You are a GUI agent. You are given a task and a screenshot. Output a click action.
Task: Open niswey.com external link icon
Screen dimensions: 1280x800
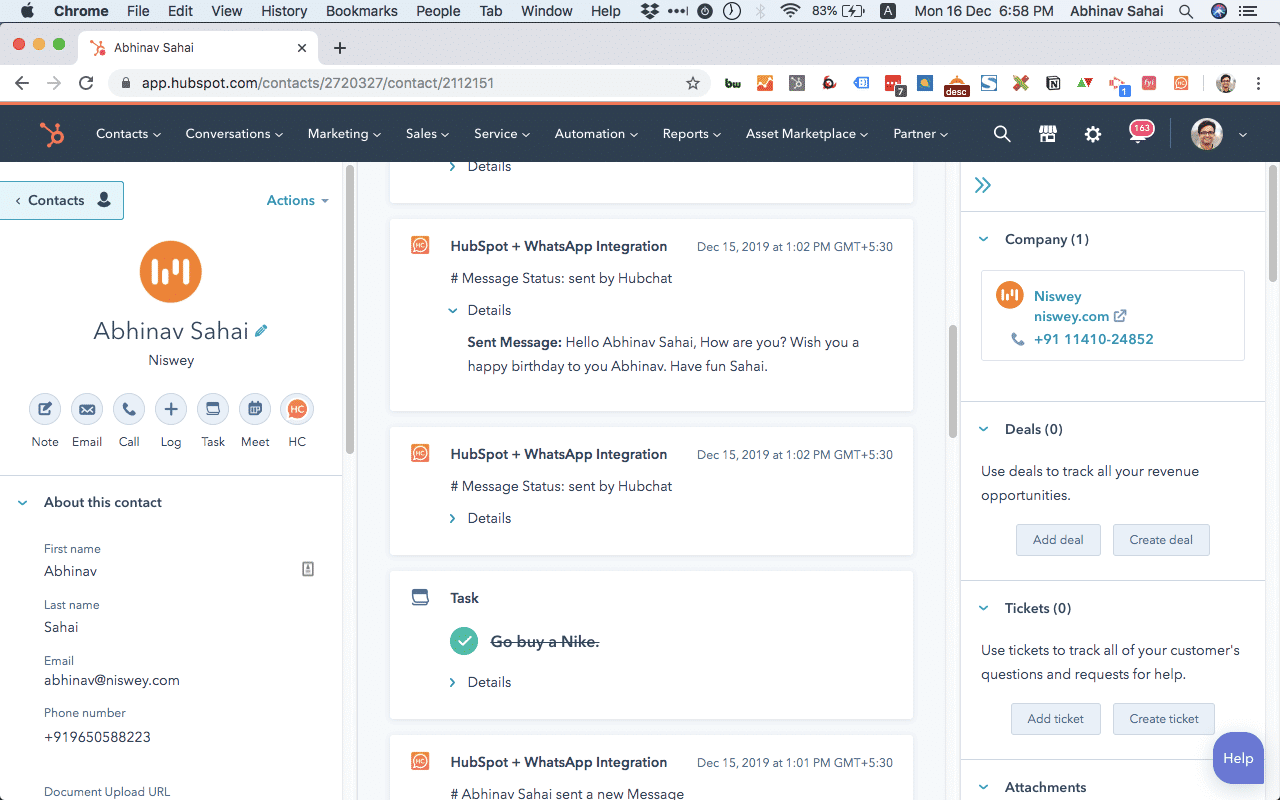(x=1120, y=316)
